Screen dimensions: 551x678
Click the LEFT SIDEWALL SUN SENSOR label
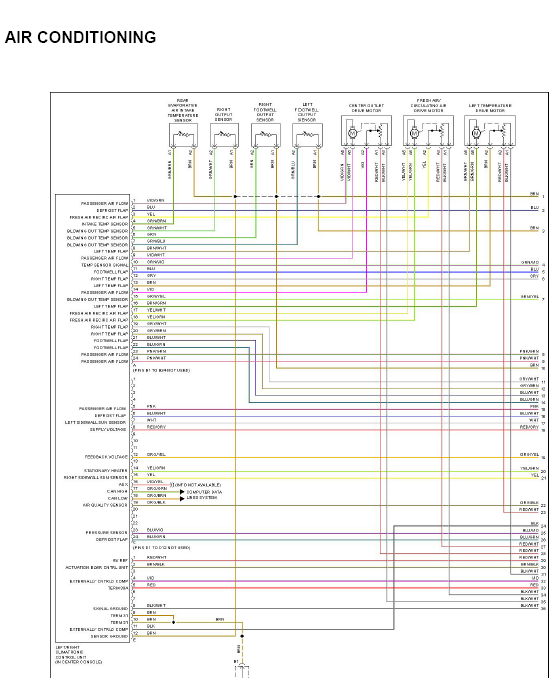point(96,422)
